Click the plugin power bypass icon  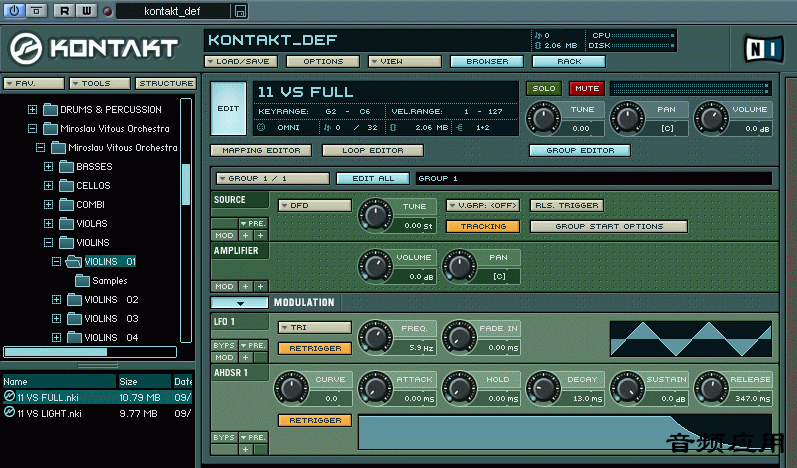tap(14, 10)
